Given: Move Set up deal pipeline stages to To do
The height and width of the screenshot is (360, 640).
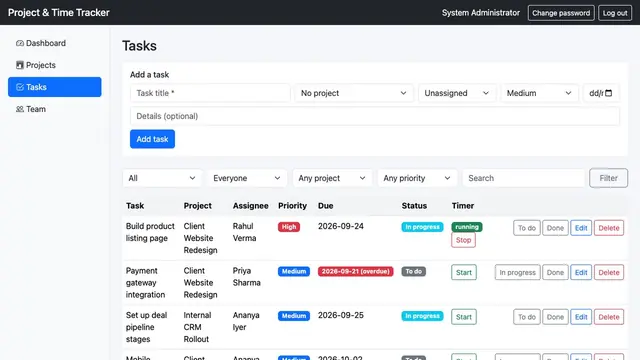Looking at the screenshot, I should pos(527,317).
